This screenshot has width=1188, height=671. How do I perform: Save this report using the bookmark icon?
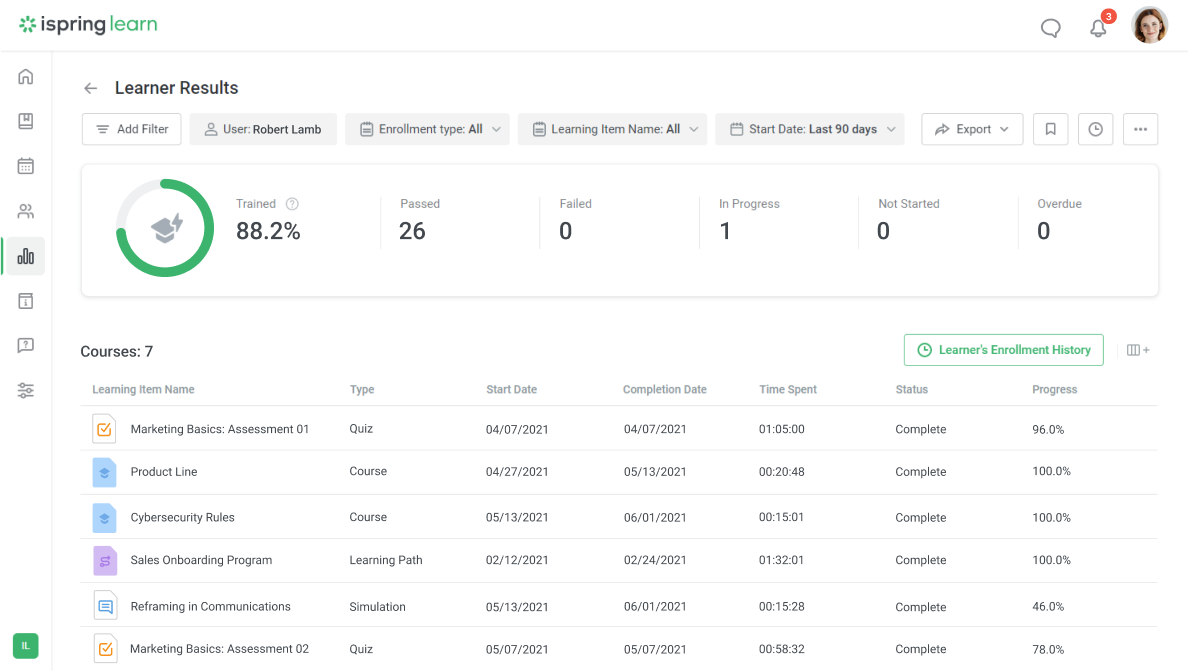(x=1050, y=129)
